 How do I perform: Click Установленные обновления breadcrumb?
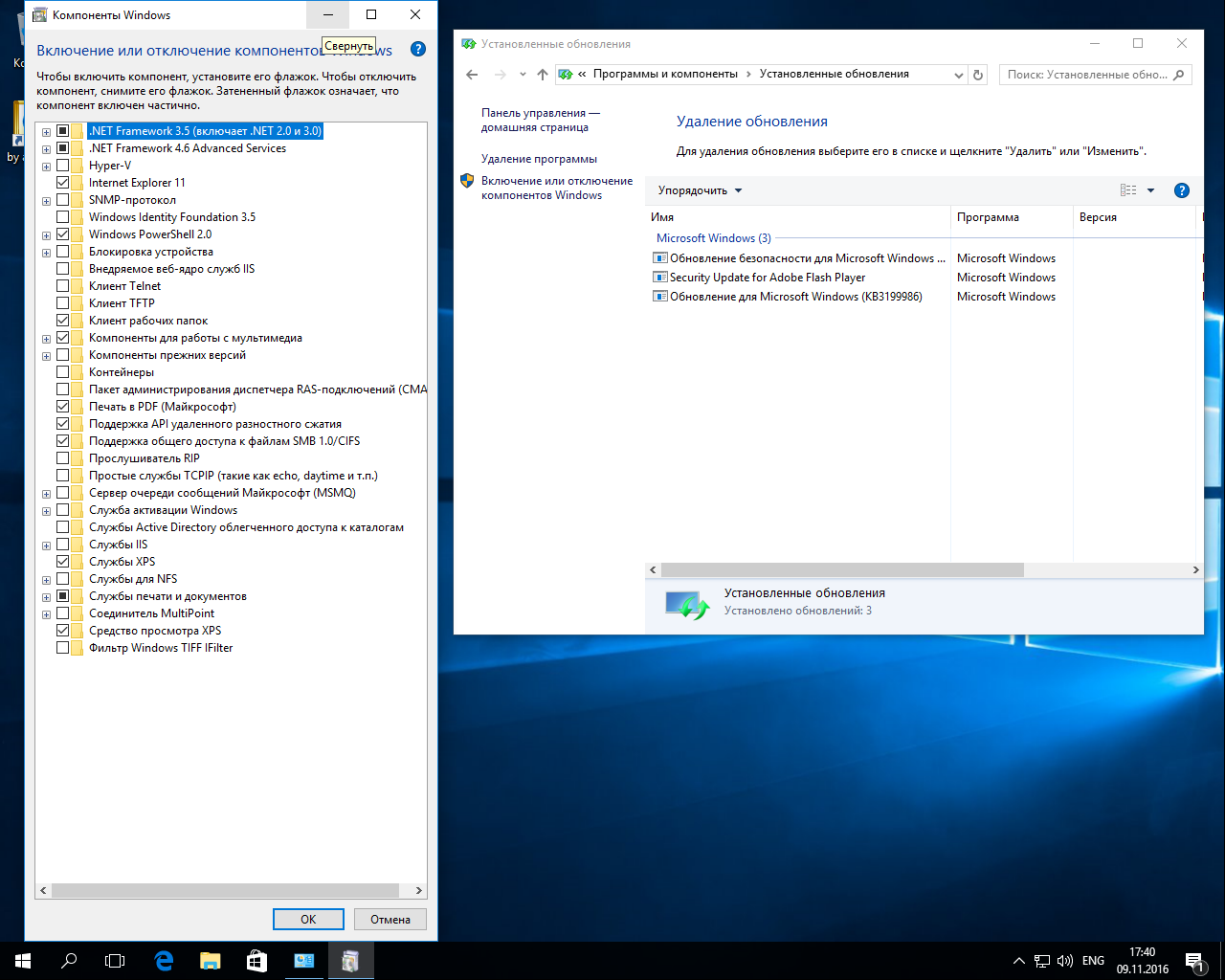[x=834, y=74]
